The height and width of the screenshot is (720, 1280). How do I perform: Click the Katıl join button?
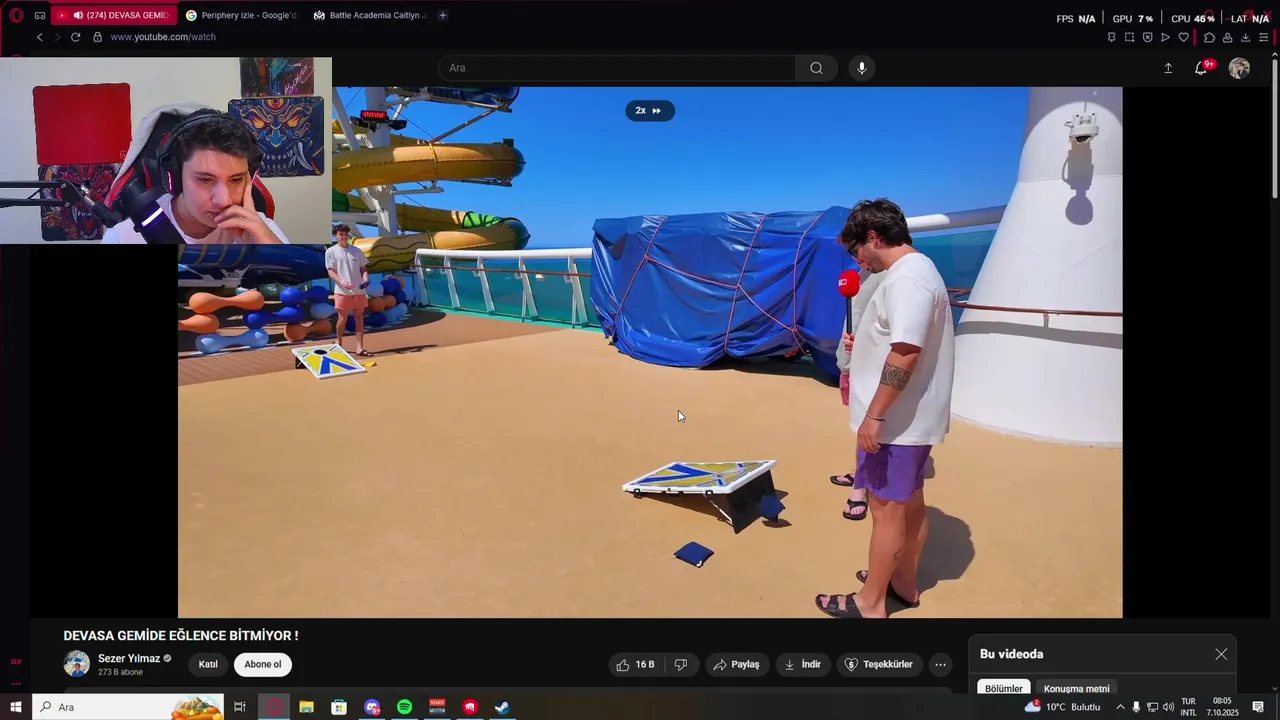(208, 664)
